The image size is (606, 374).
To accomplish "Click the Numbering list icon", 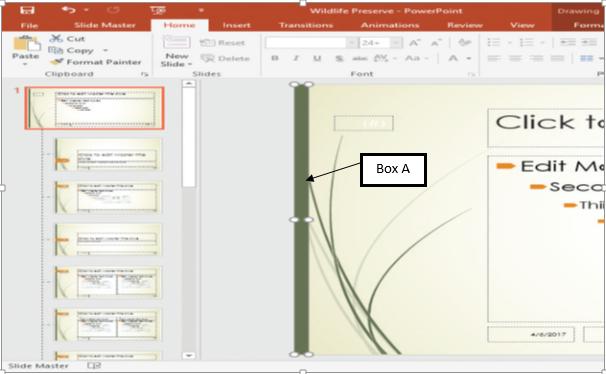I will point(526,42).
